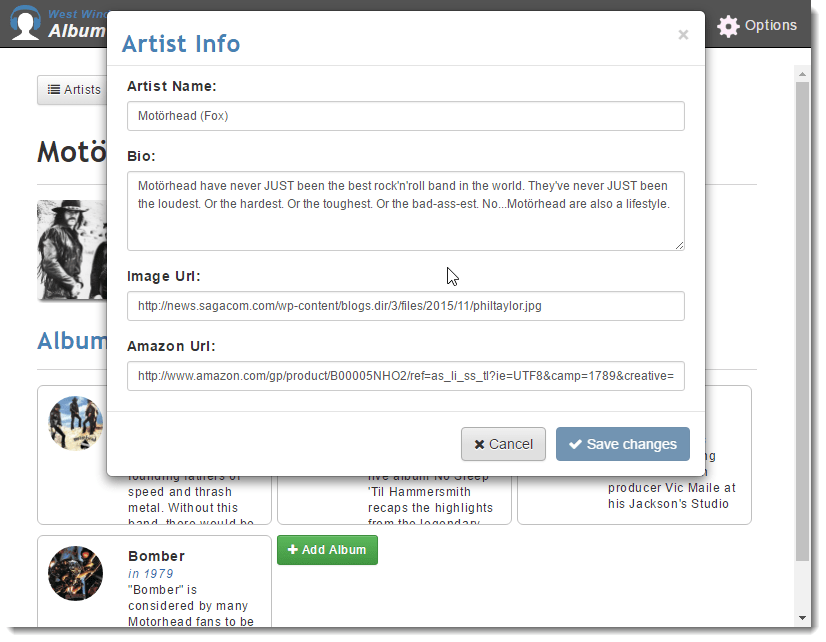The width and height of the screenshot is (826, 642).
Task: Click the Cancel button
Action: coord(503,444)
